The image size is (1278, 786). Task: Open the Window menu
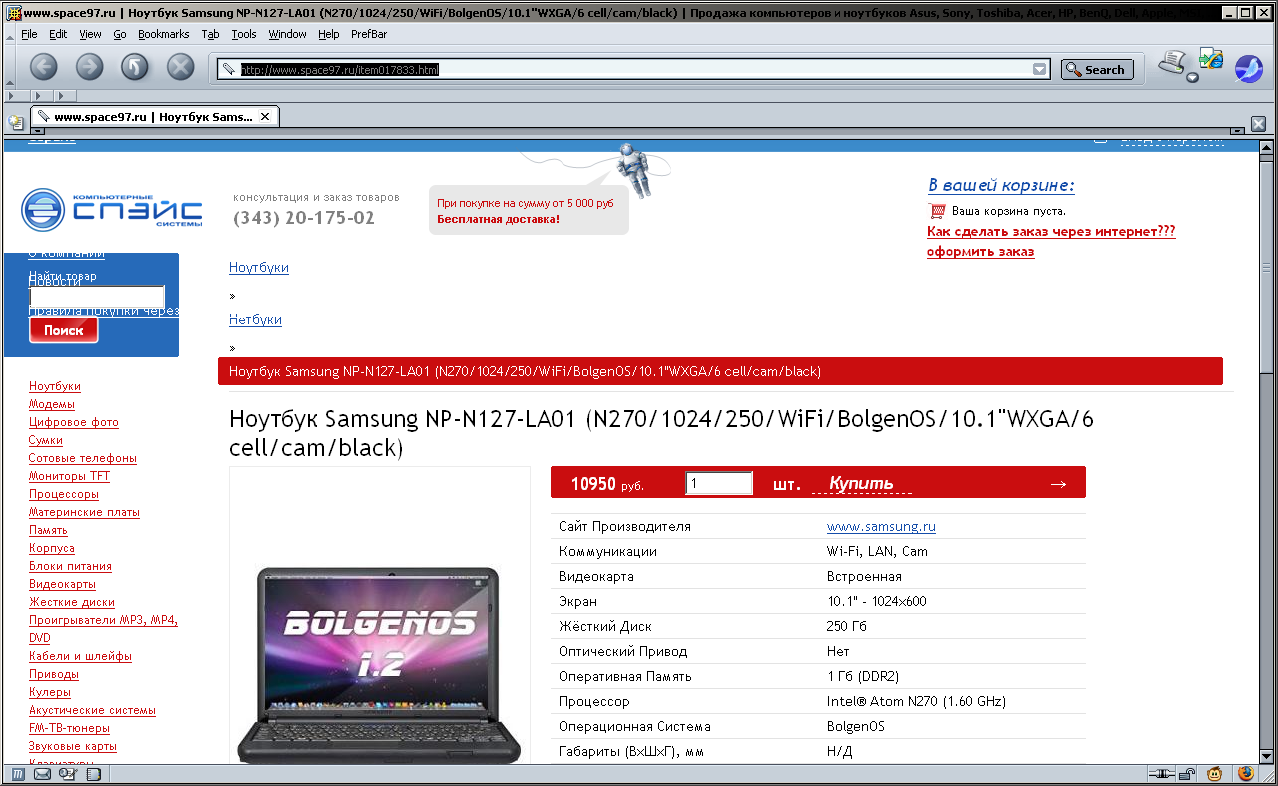[x=287, y=34]
